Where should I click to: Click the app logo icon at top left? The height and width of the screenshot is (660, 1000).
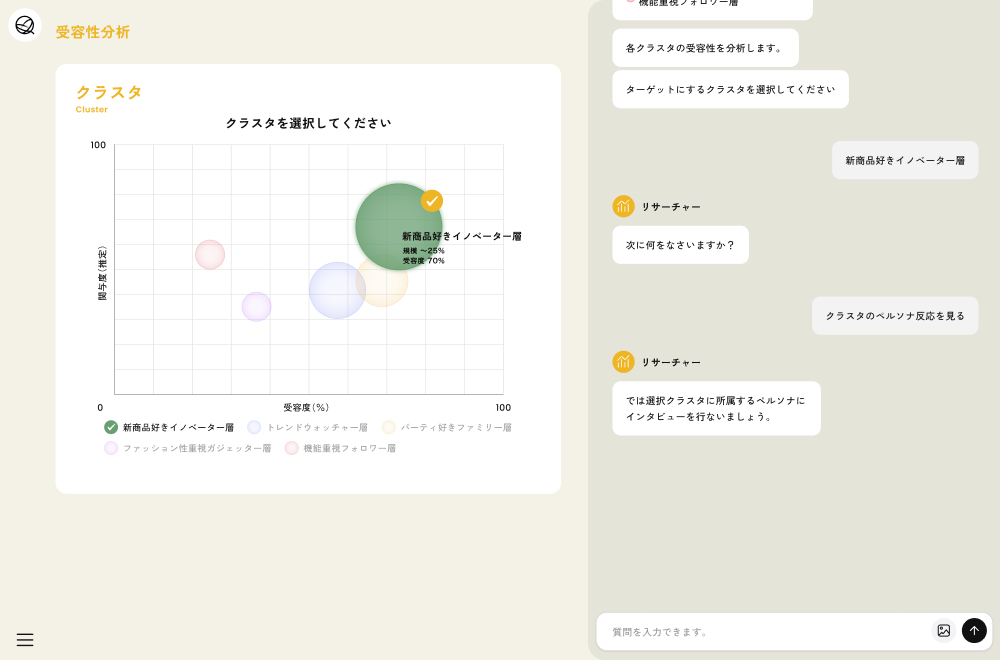tap(25, 25)
